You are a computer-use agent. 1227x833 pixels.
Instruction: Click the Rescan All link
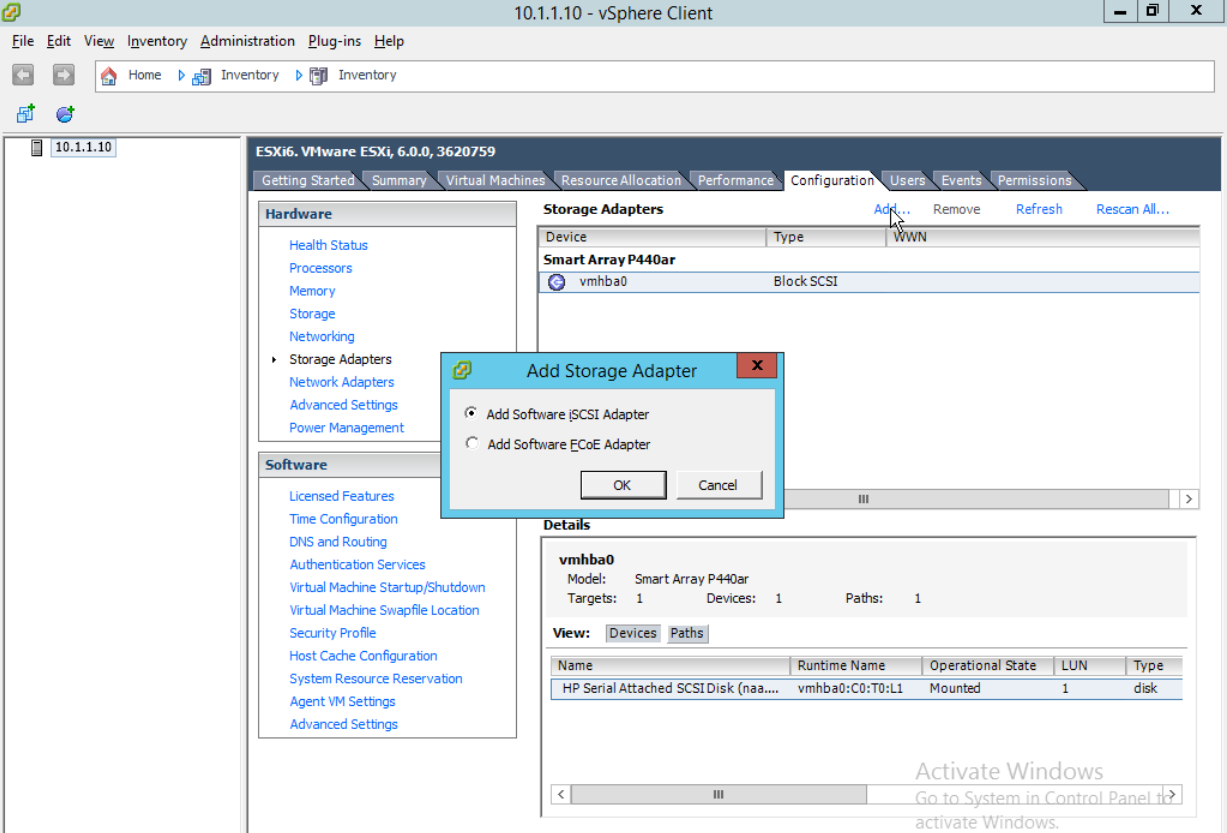[1131, 209]
